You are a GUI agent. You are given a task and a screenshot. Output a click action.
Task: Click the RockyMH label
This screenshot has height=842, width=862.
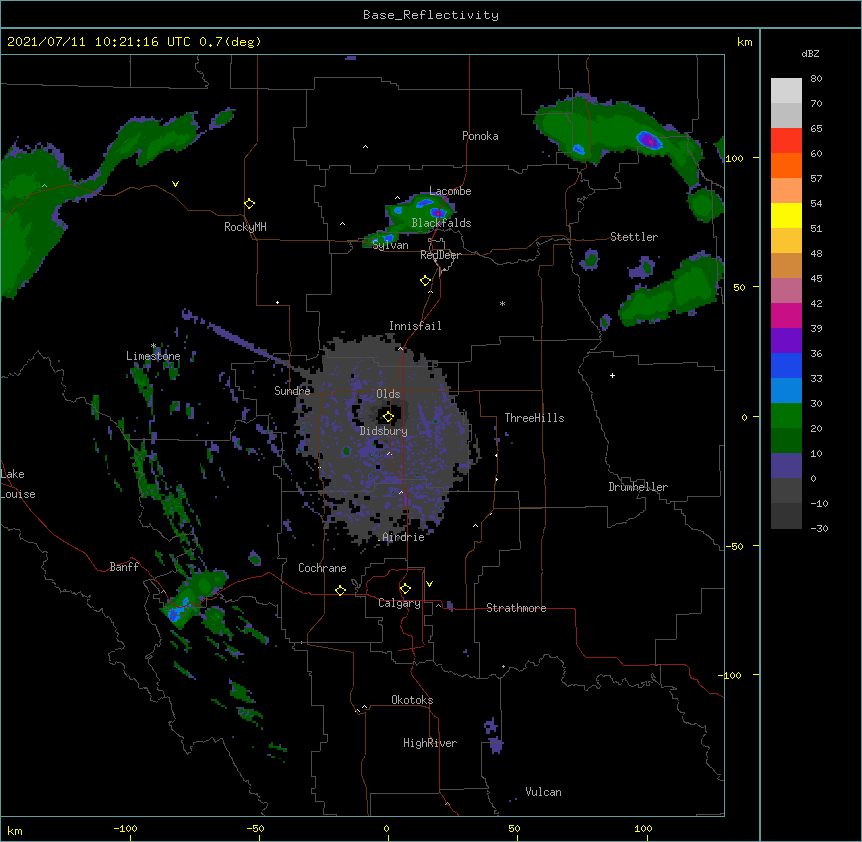click(x=245, y=227)
